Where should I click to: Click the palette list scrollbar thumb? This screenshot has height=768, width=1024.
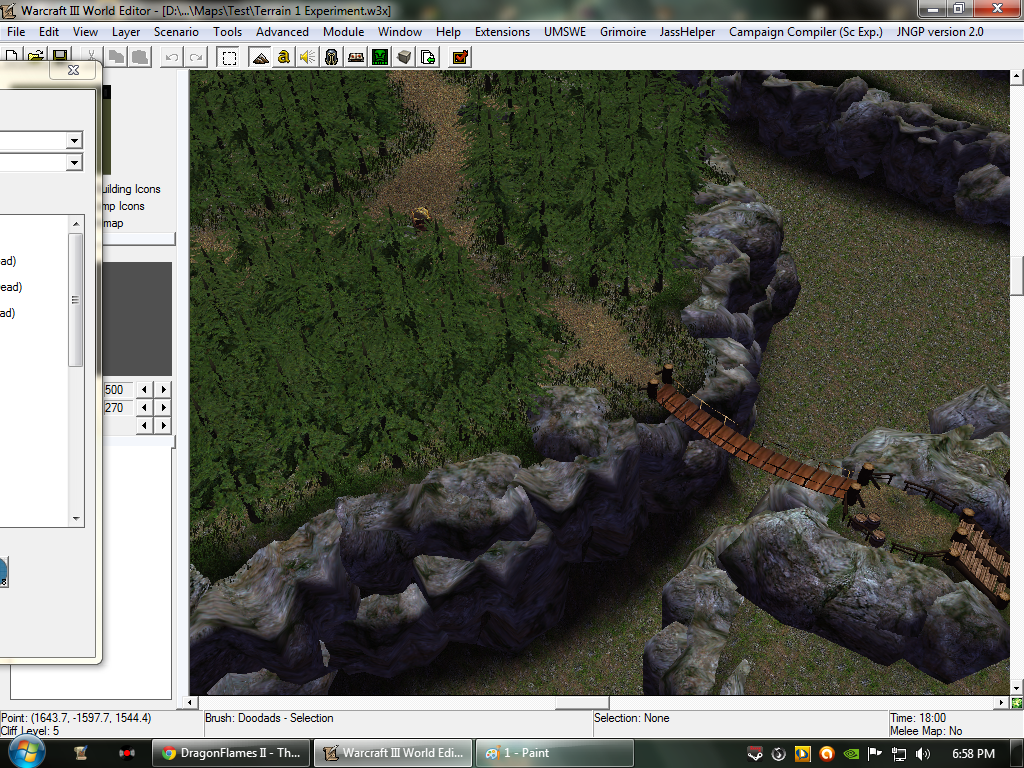point(76,300)
